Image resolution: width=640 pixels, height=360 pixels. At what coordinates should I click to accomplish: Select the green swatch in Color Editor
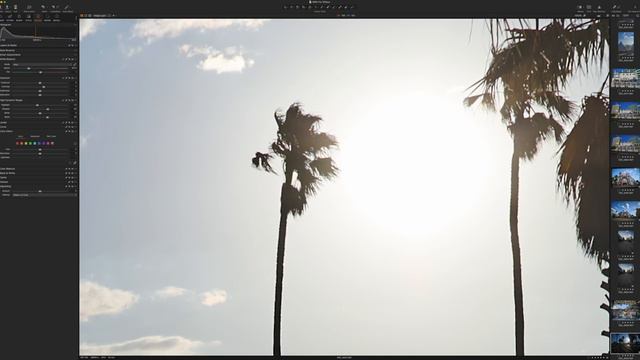(x=30, y=143)
